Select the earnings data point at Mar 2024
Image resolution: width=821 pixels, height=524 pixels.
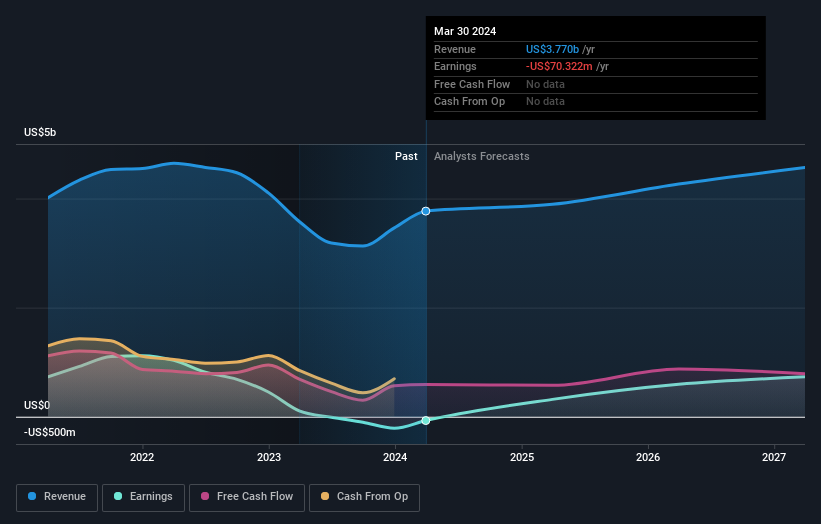point(426,420)
